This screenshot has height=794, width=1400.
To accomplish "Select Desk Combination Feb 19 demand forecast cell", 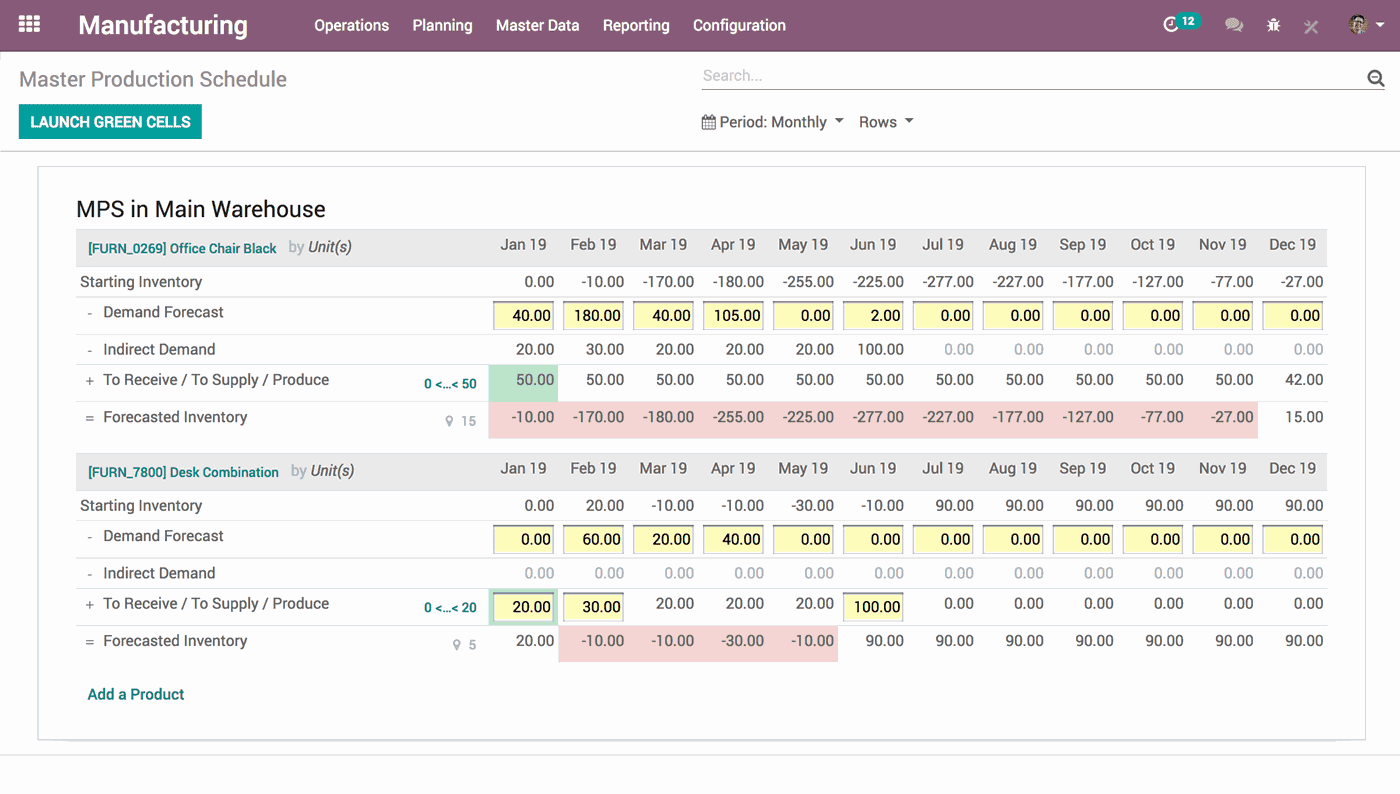I will click(x=593, y=539).
